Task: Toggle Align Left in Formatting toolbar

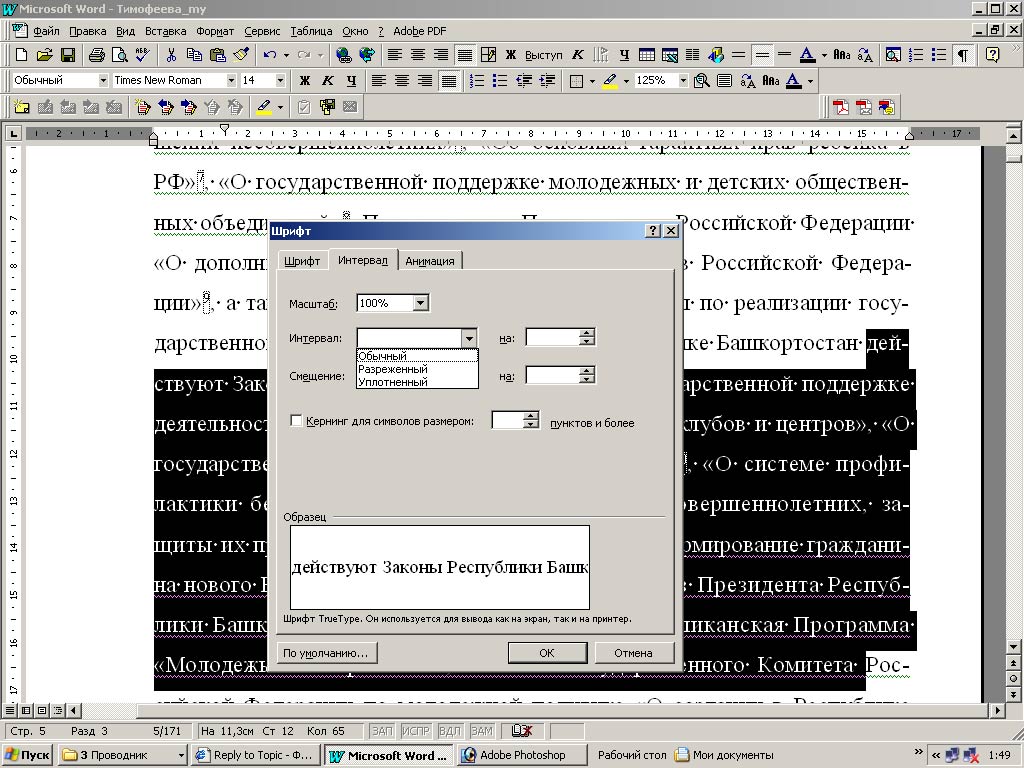Action: click(378, 81)
